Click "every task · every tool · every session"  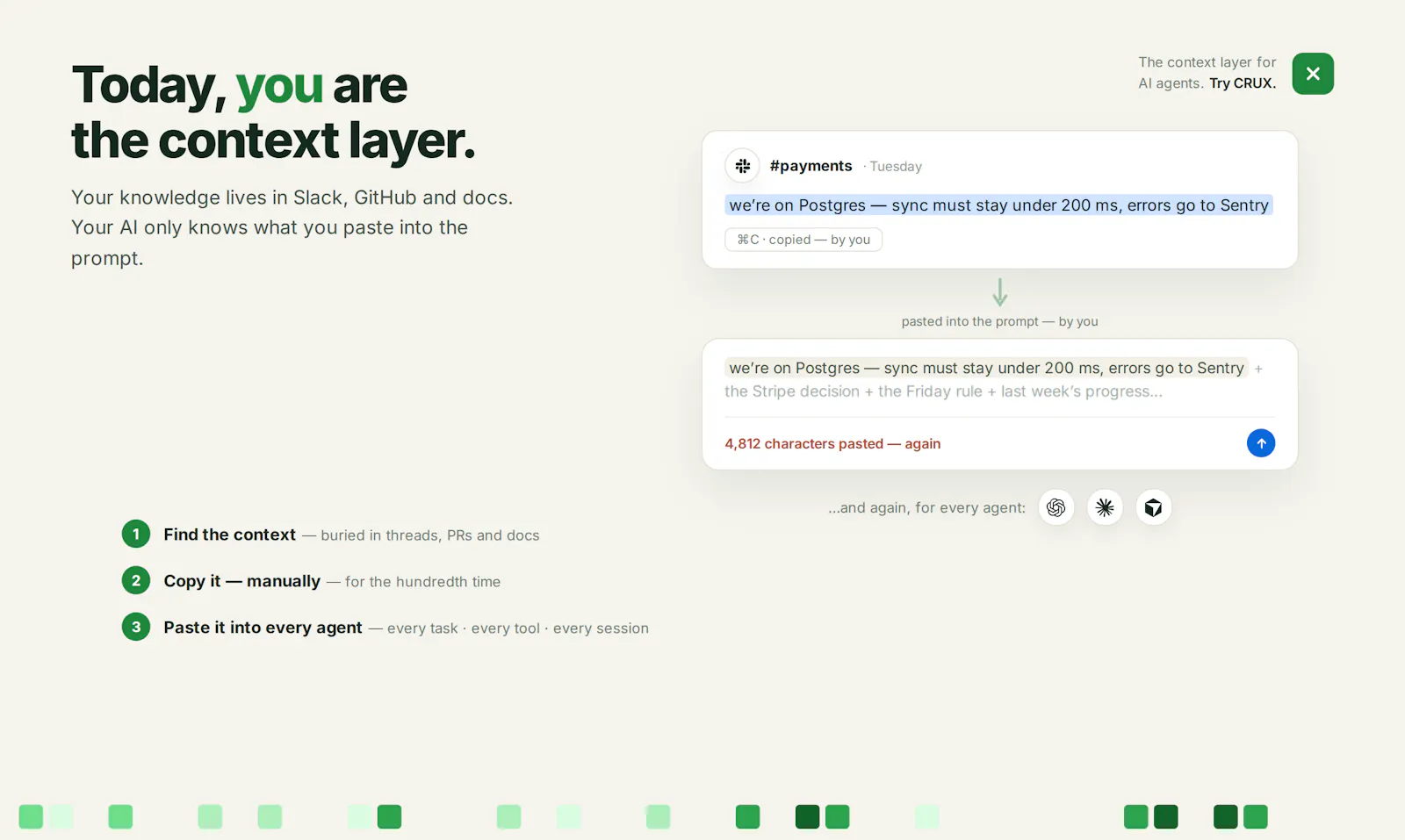(518, 628)
